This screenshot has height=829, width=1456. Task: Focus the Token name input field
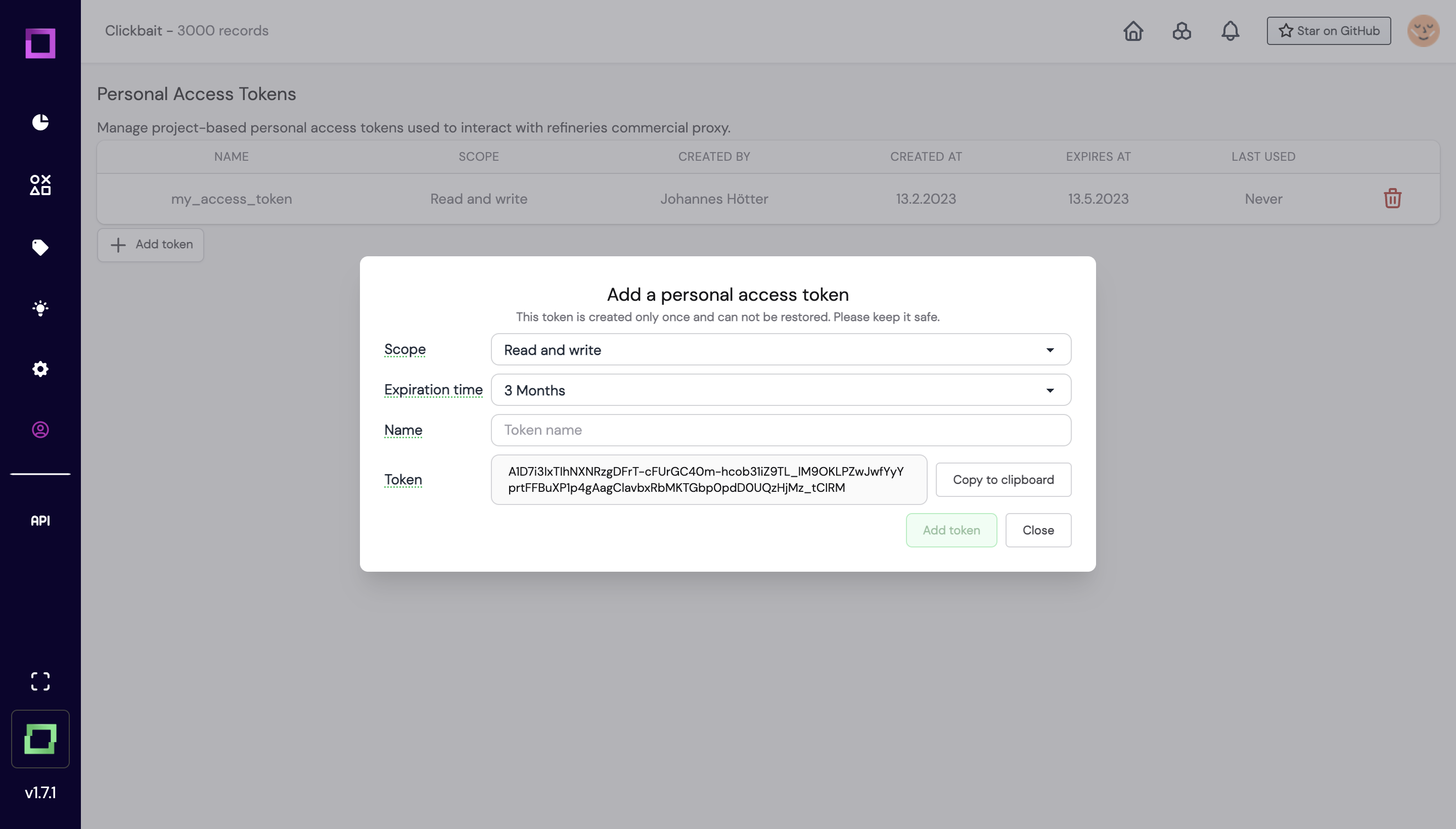coord(781,430)
